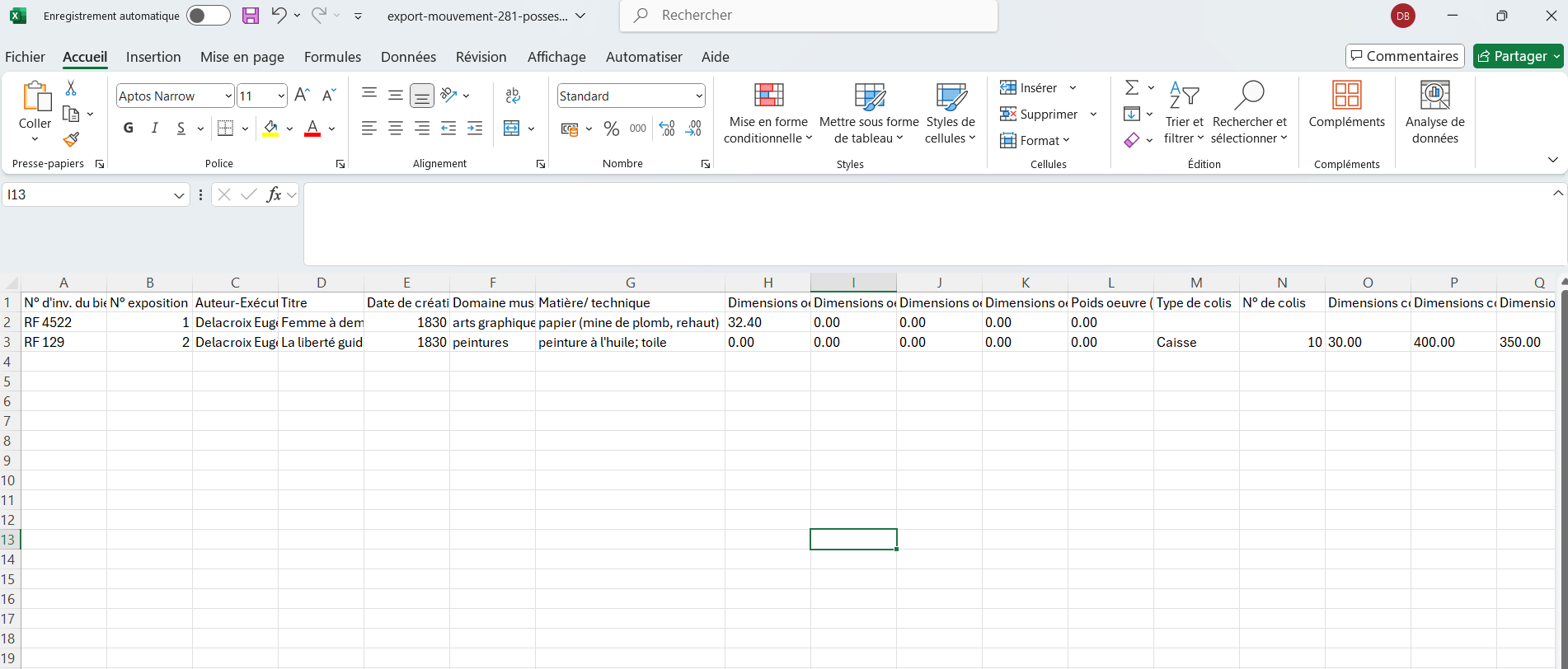1568x669 pixels.
Task: Toggle middle vertical alignment button
Action: point(396,96)
